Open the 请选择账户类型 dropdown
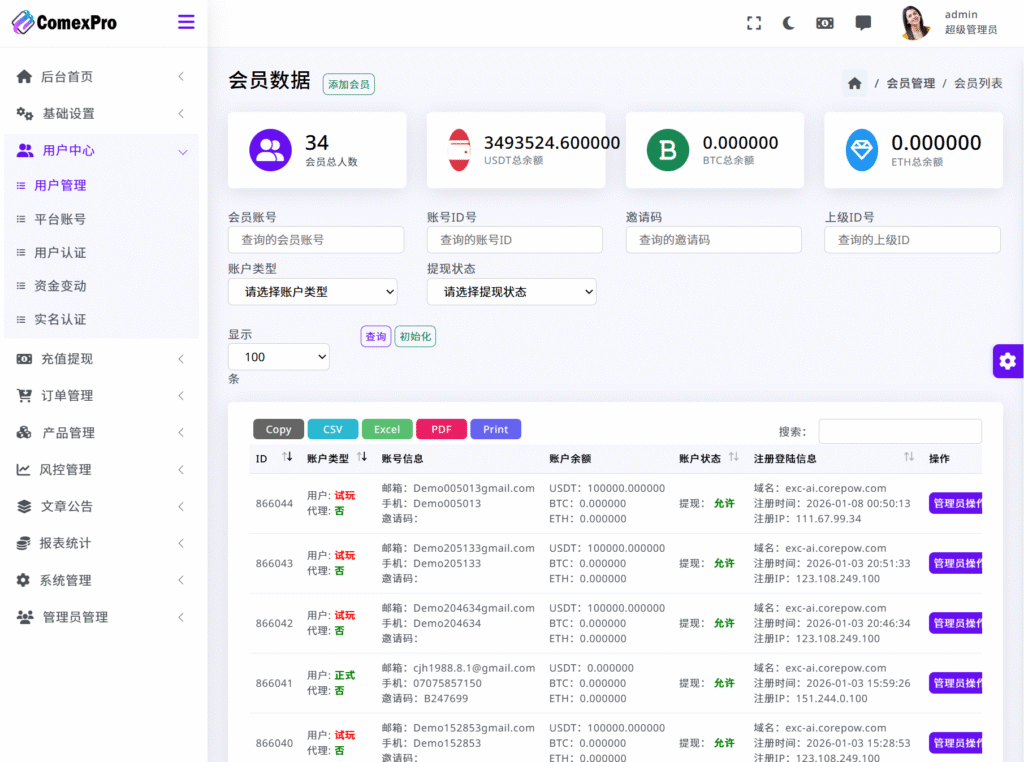1024x762 pixels. [312, 292]
